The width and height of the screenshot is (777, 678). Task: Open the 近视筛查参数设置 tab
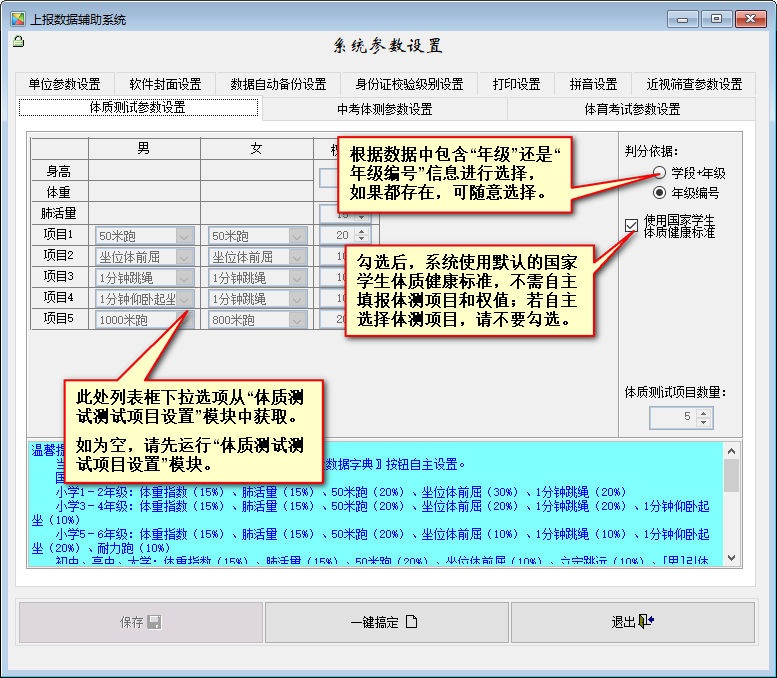coord(694,84)
